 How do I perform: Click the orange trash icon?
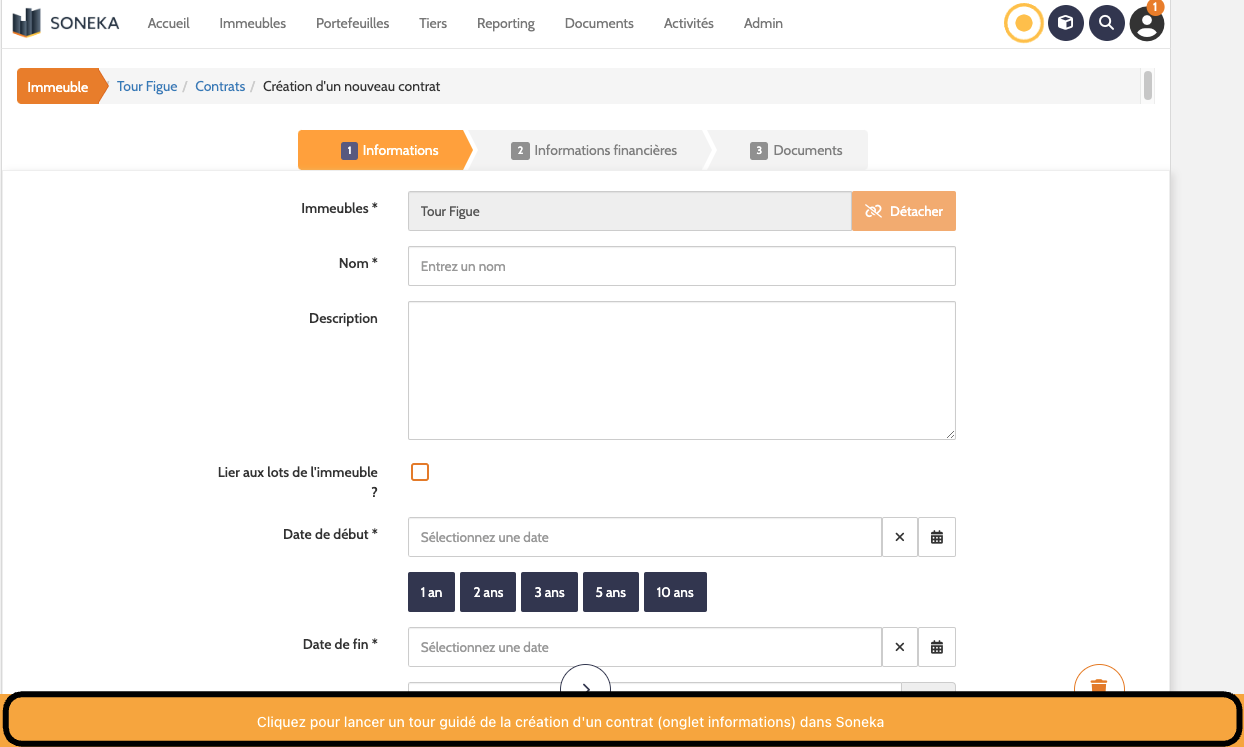pyautogui.click(x=1099, y=682)
